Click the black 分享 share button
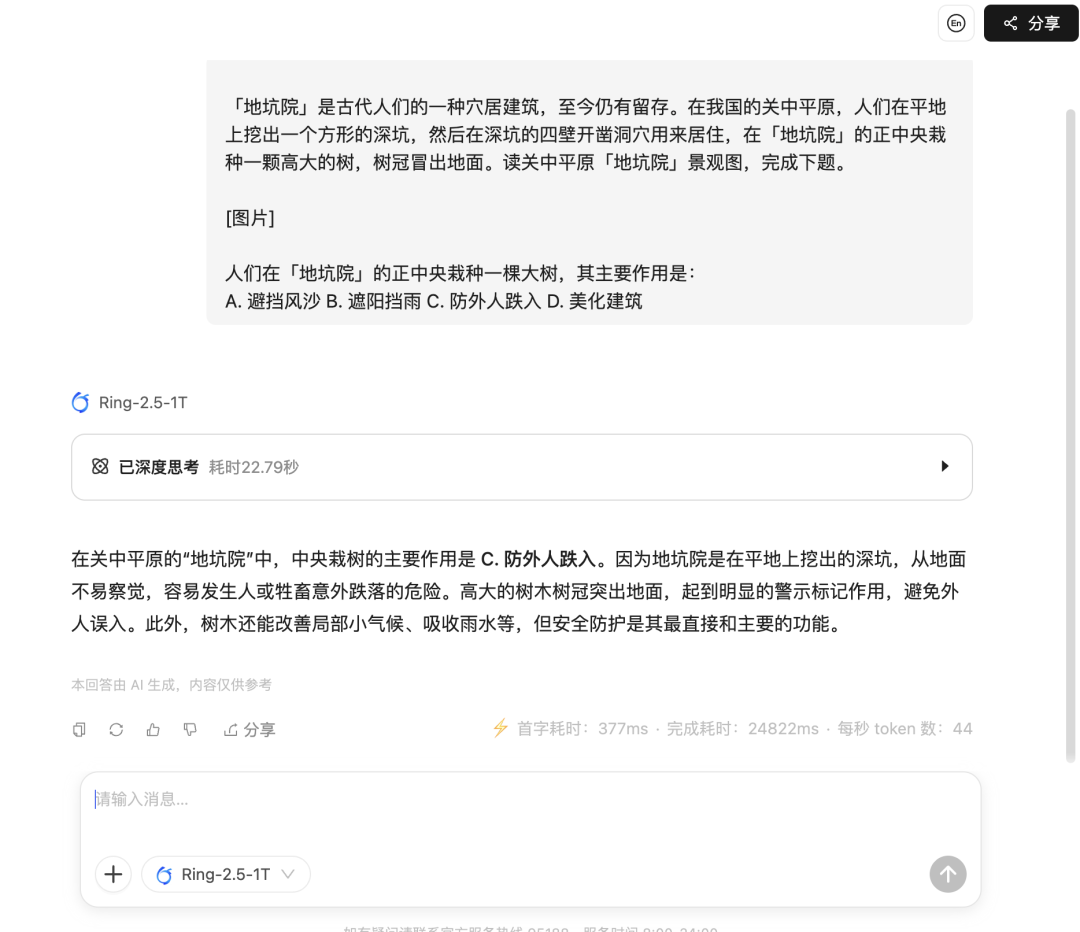This screenshot has width=1080, height=932. tap(1030, 23)
